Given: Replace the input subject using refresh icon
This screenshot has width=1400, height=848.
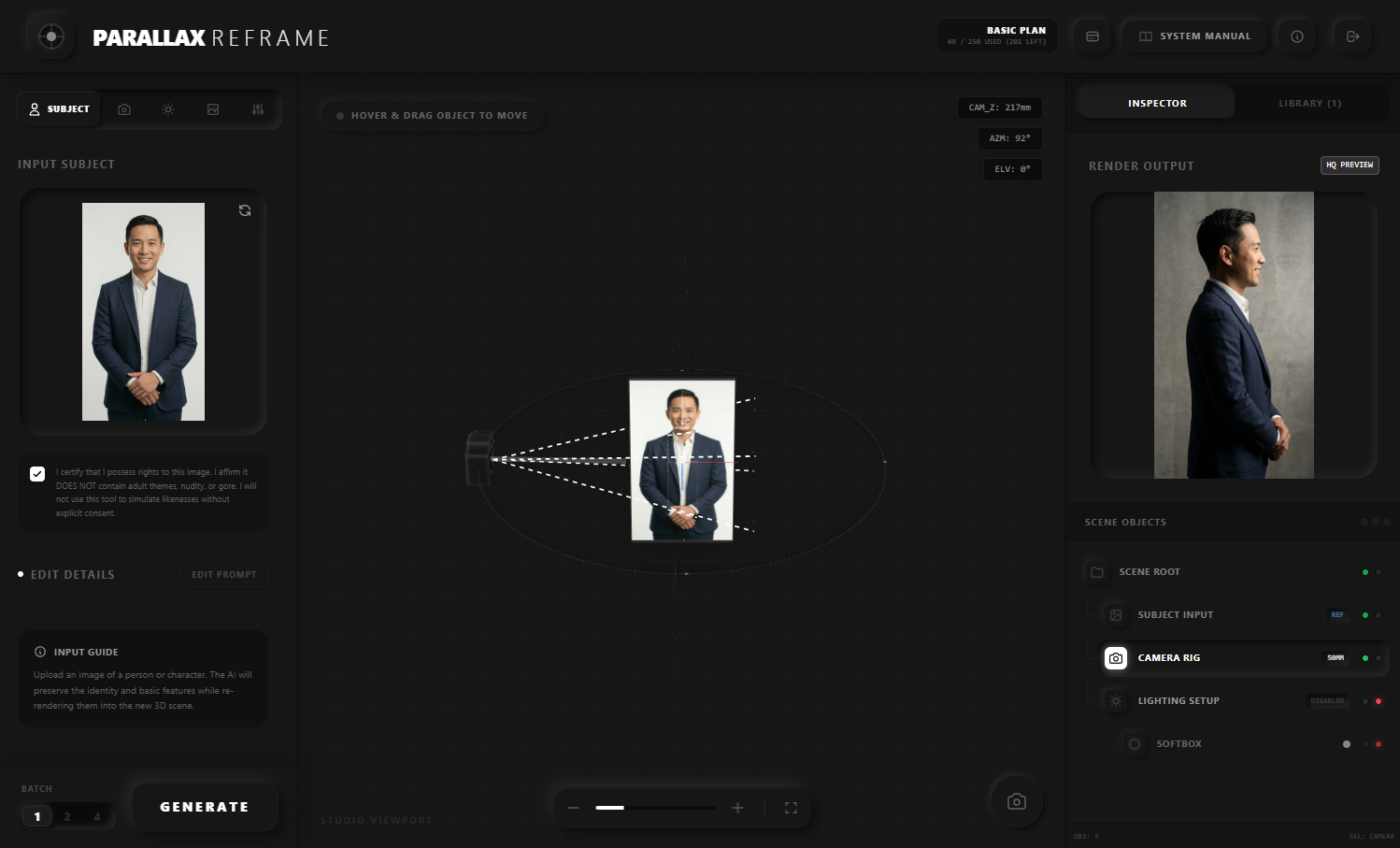Looking at the screenshot, I should [245, 210].
